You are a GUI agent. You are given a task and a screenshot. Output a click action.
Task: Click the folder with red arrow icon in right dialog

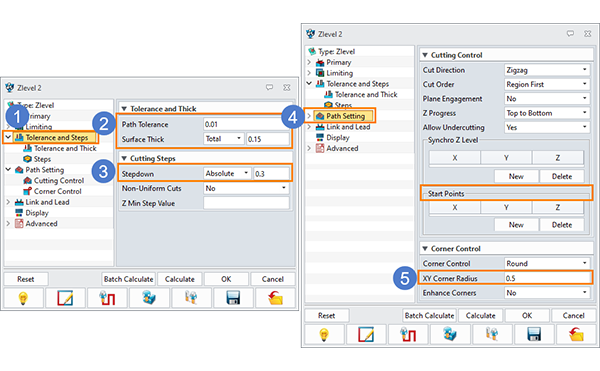576,335
